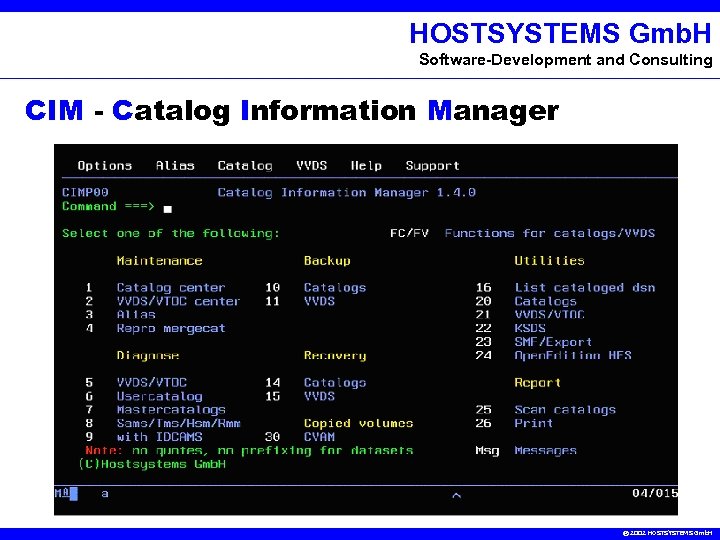Click the 04/015 cursor position indicator
The width and height of the screenshot is (720, 540).
point(655,493)
